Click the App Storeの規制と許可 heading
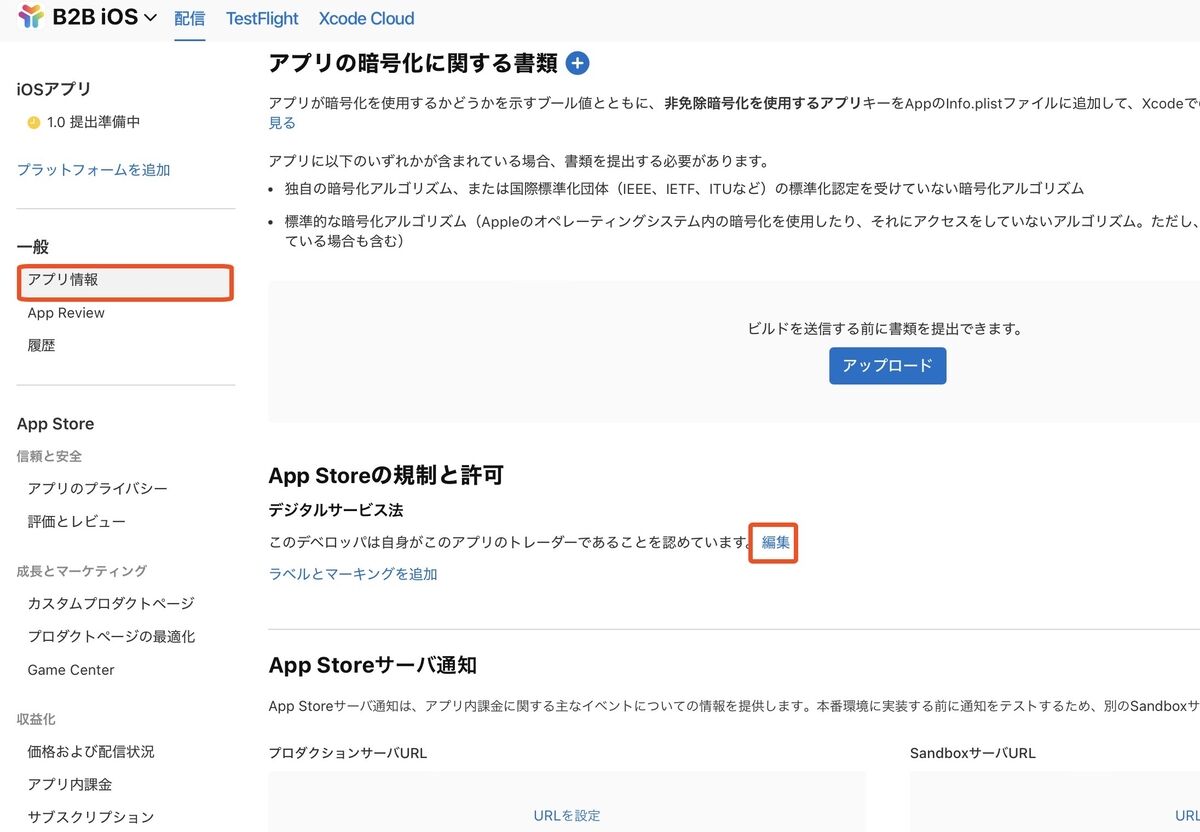 pos(386,476)
